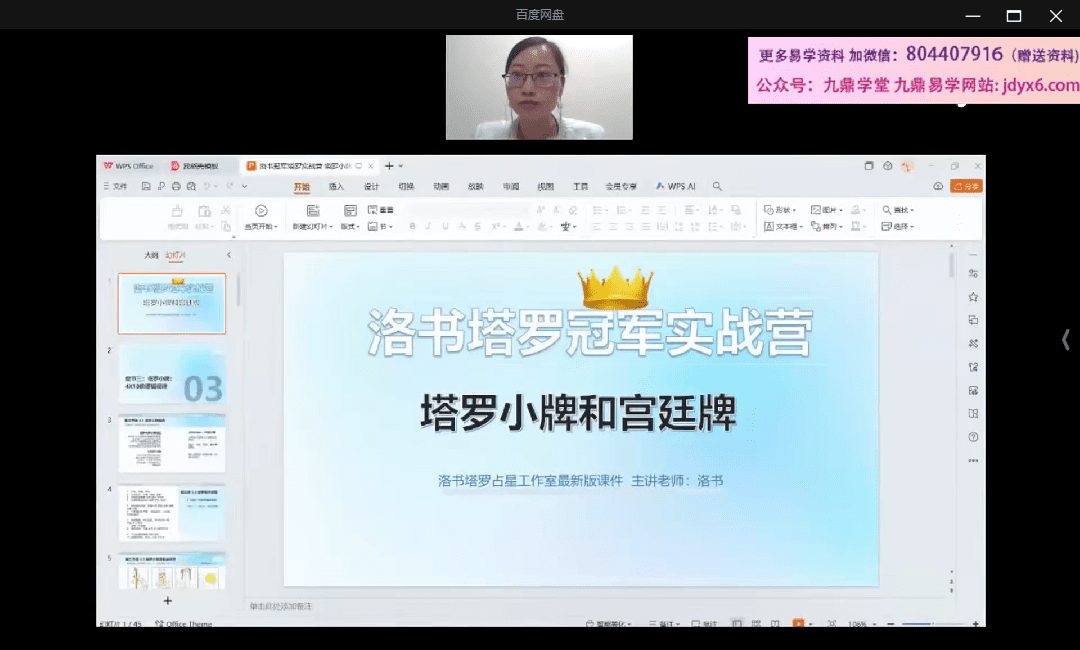1080x650 pixels.
Task: Open the three-dot more options in right sidebar
Action: tap(973, 460)
